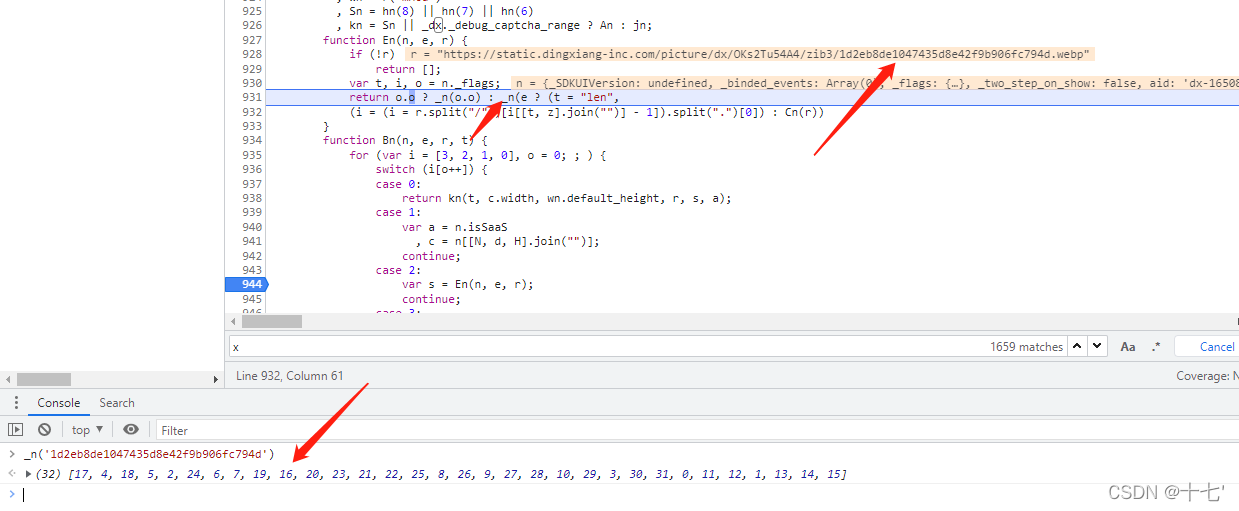Set a breakpoint on line number 932
Image resolution: width=1239 pixels, height=511 pixels.
251,112
